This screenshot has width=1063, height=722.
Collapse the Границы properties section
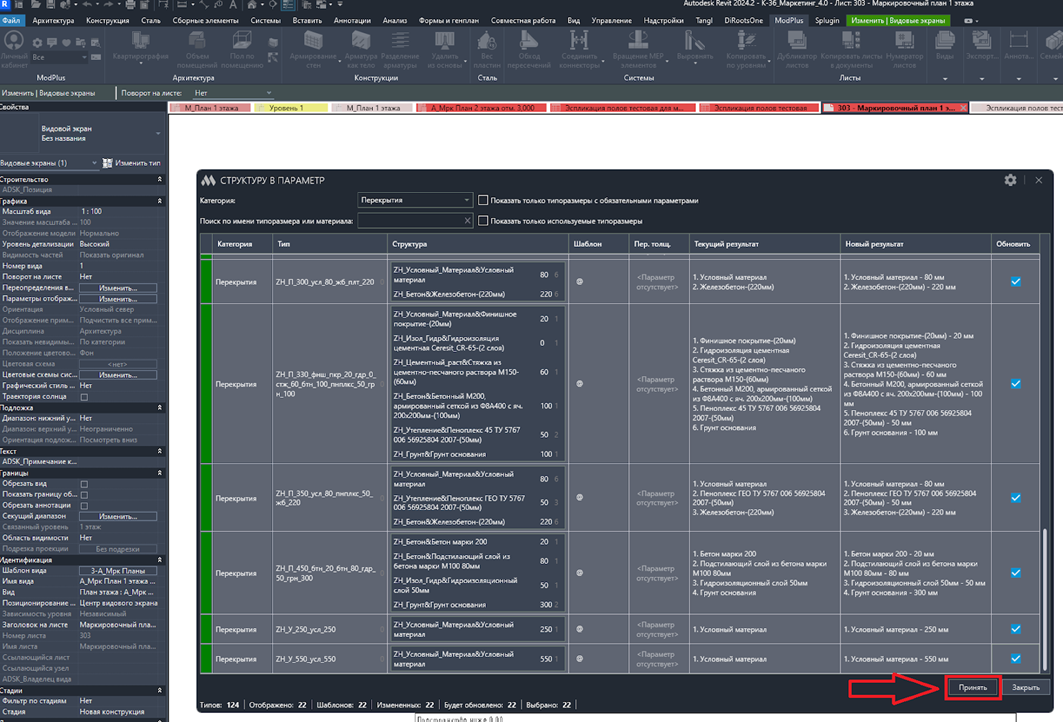(159, 473)
